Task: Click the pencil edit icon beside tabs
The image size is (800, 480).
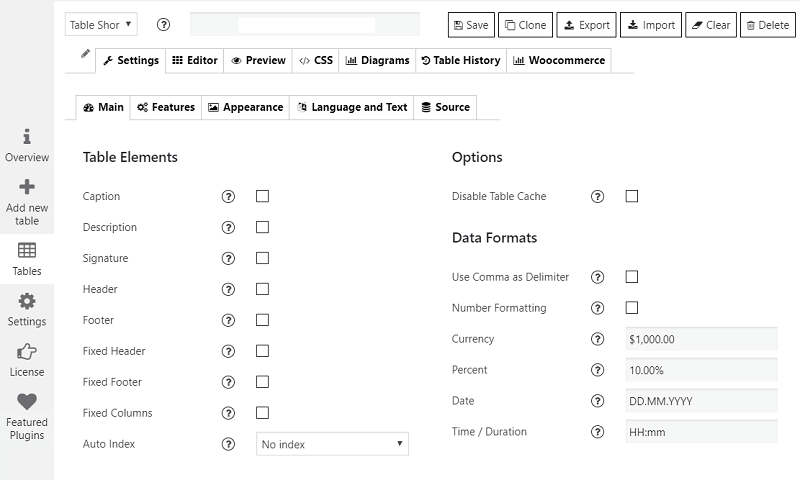Action: pyautogui.click(x=85, y=54)
